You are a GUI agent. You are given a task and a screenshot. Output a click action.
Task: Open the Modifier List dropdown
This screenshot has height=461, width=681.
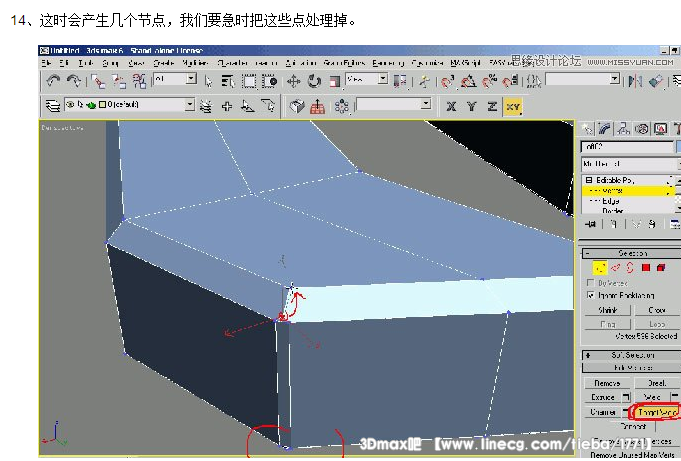[631, 164]
